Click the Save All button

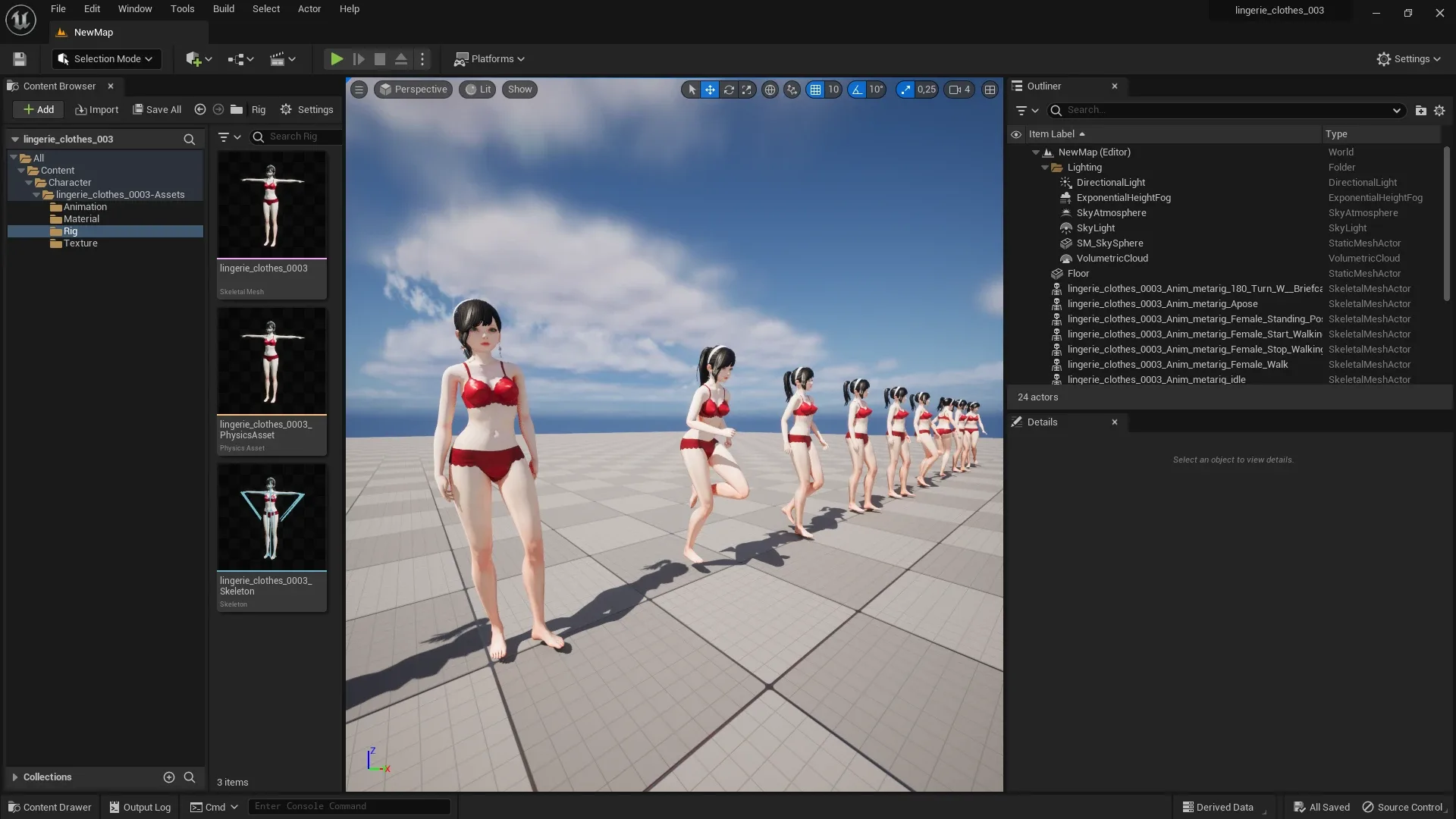(157, 109)
